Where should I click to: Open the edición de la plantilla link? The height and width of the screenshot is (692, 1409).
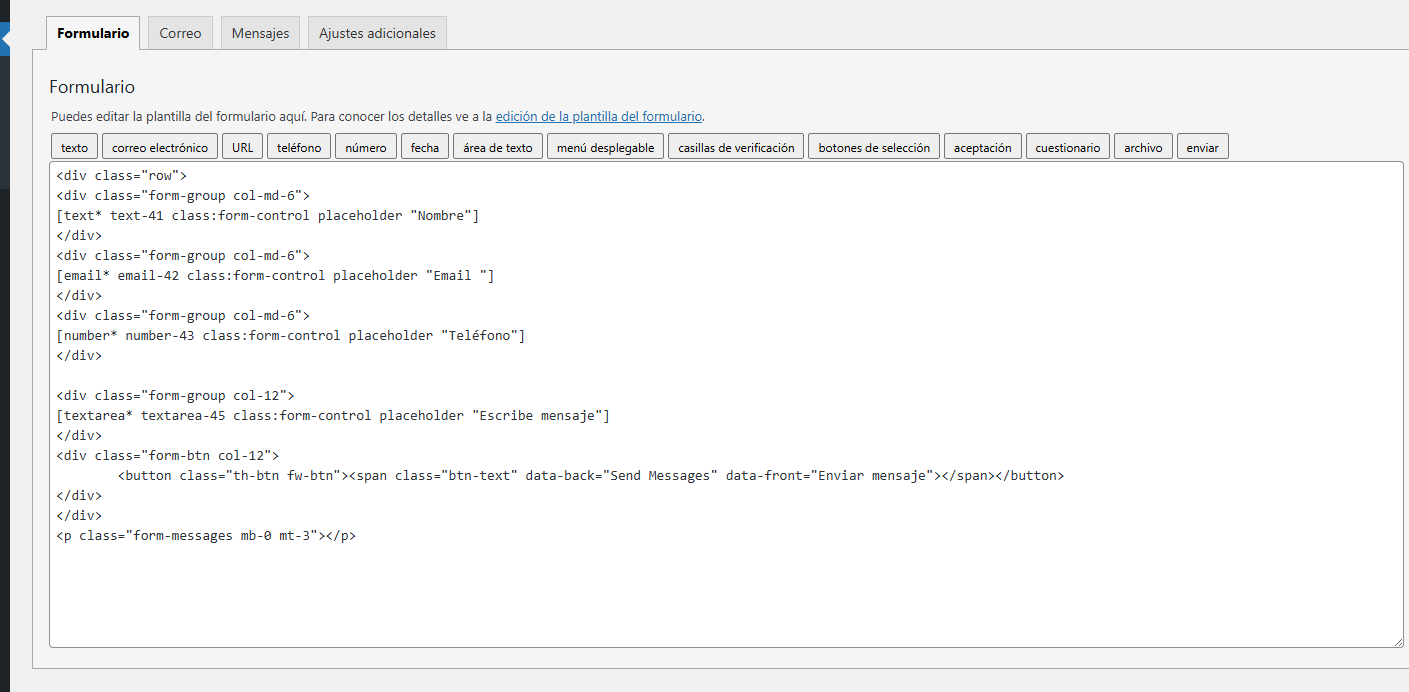[x=598, y=116]
